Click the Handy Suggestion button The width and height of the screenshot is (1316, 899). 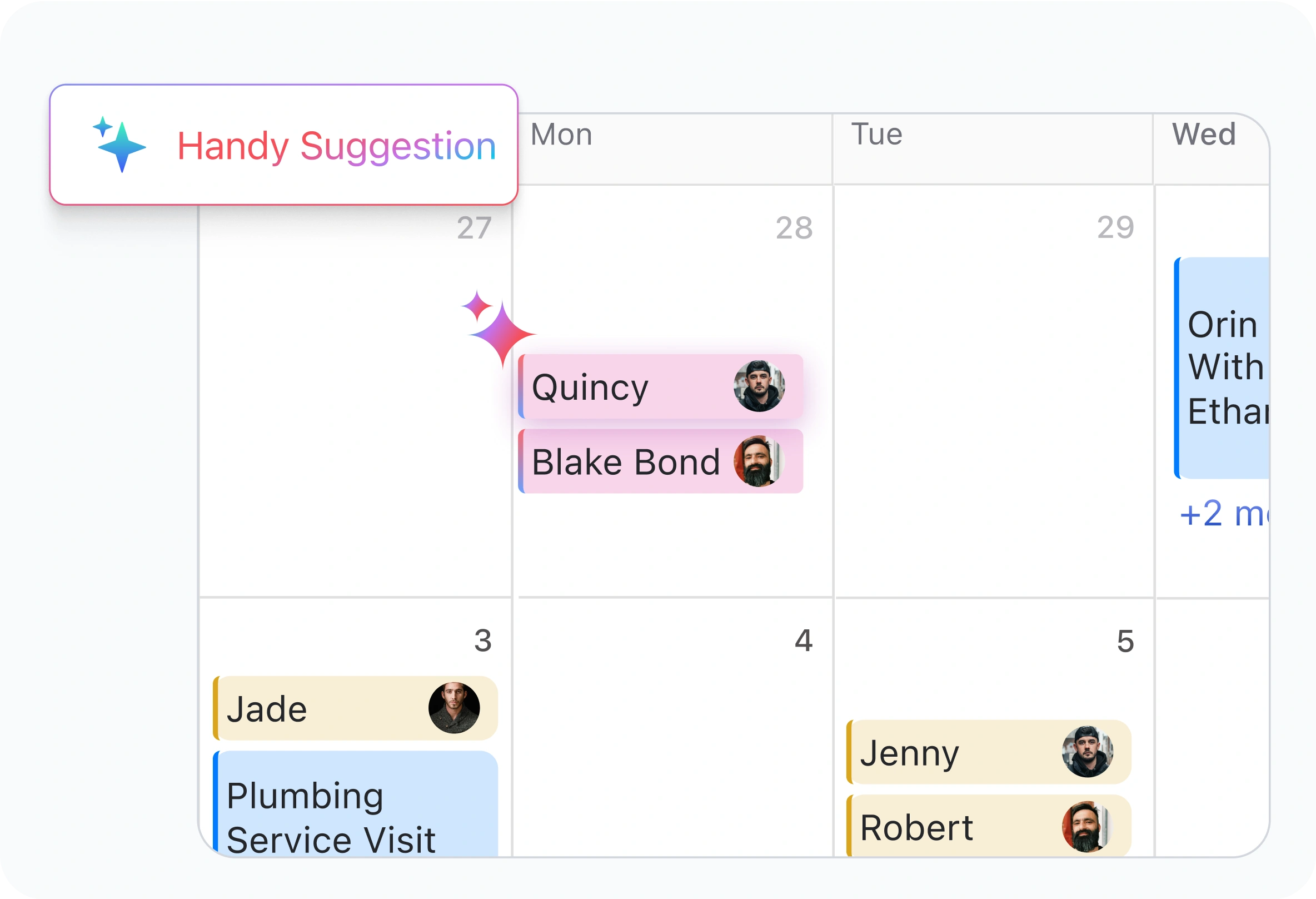(x=283, y=145)
